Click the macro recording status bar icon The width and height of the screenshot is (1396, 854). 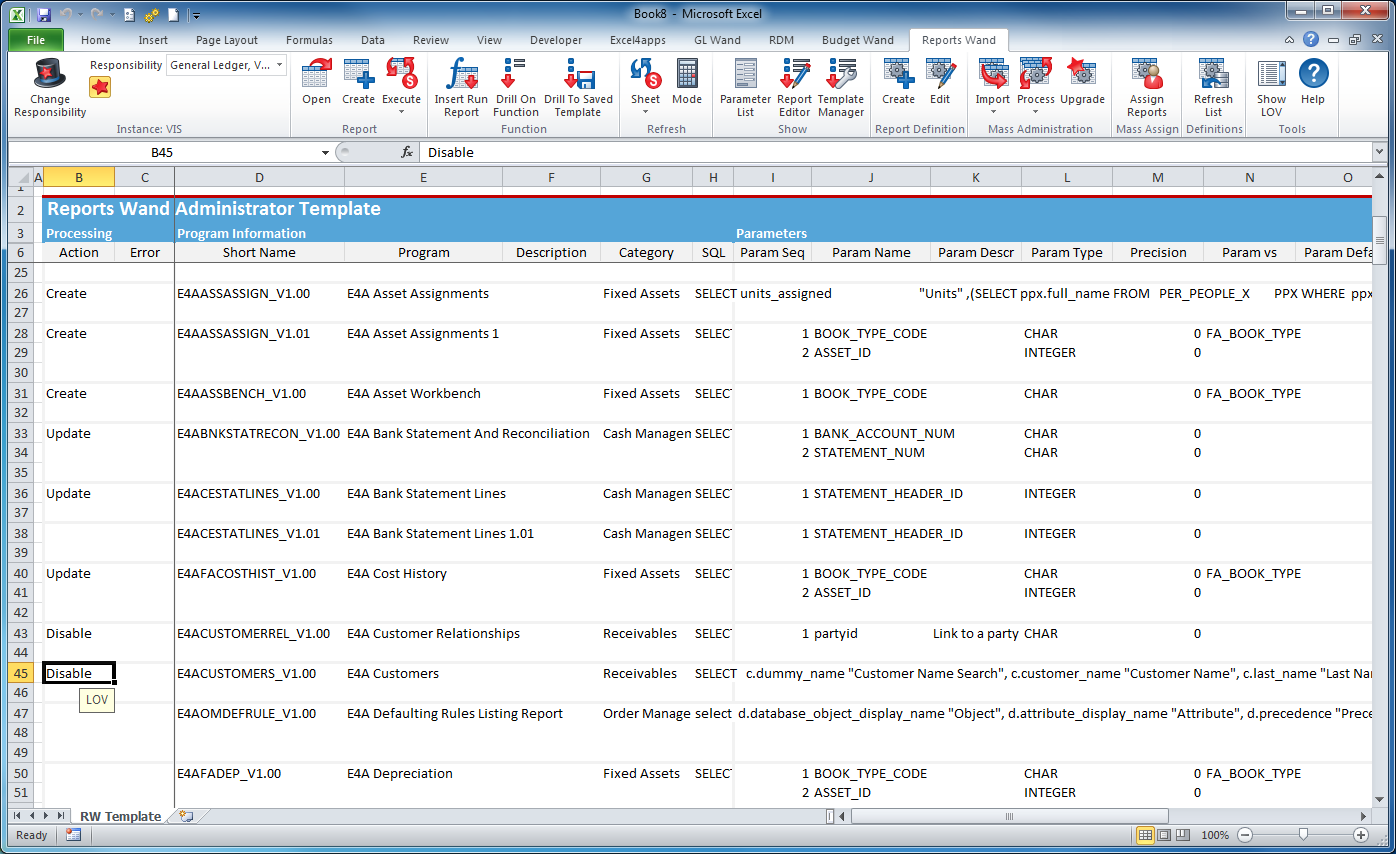coord(73,835)
